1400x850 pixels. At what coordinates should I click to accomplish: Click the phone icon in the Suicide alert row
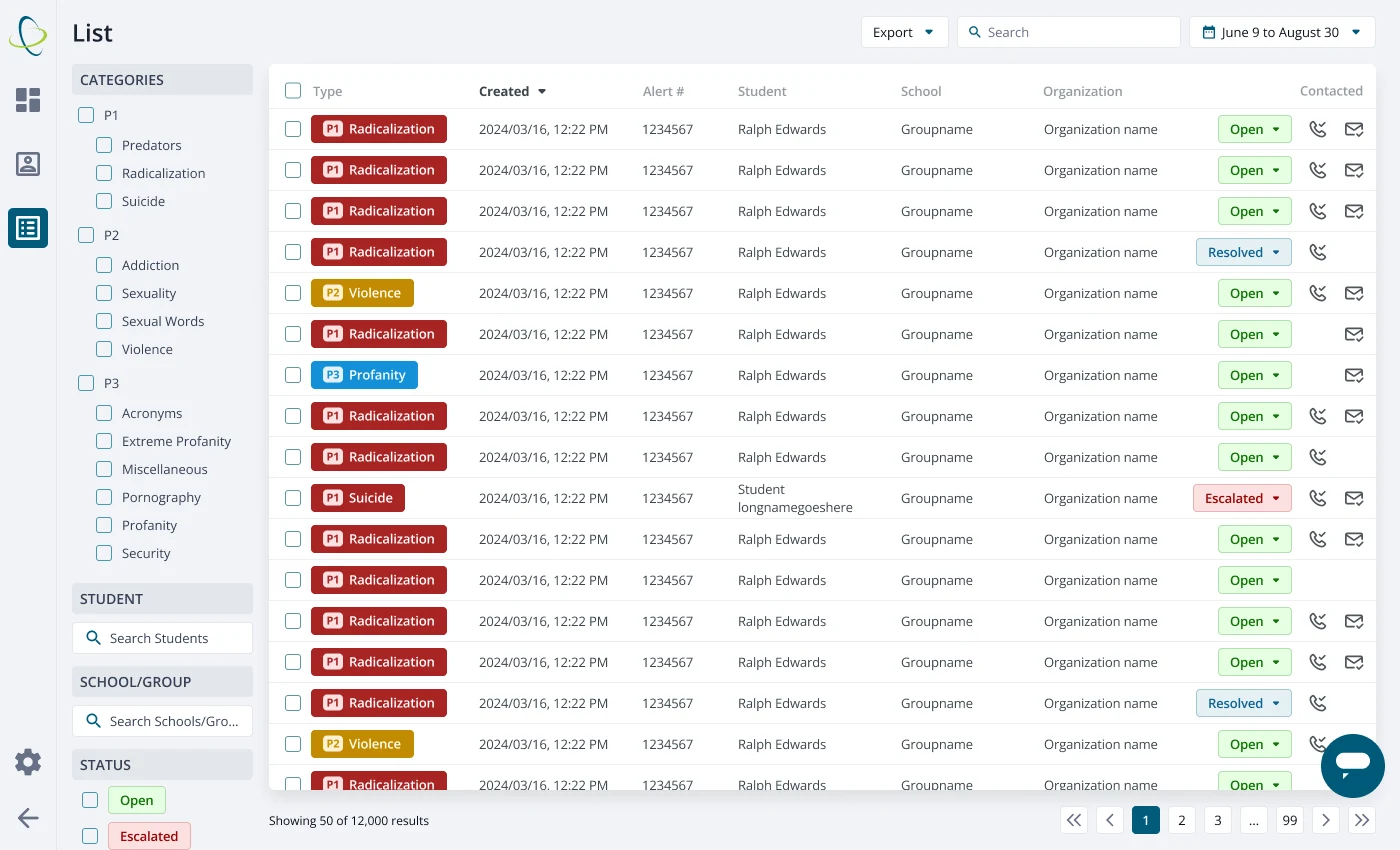tap(1318, 498)
